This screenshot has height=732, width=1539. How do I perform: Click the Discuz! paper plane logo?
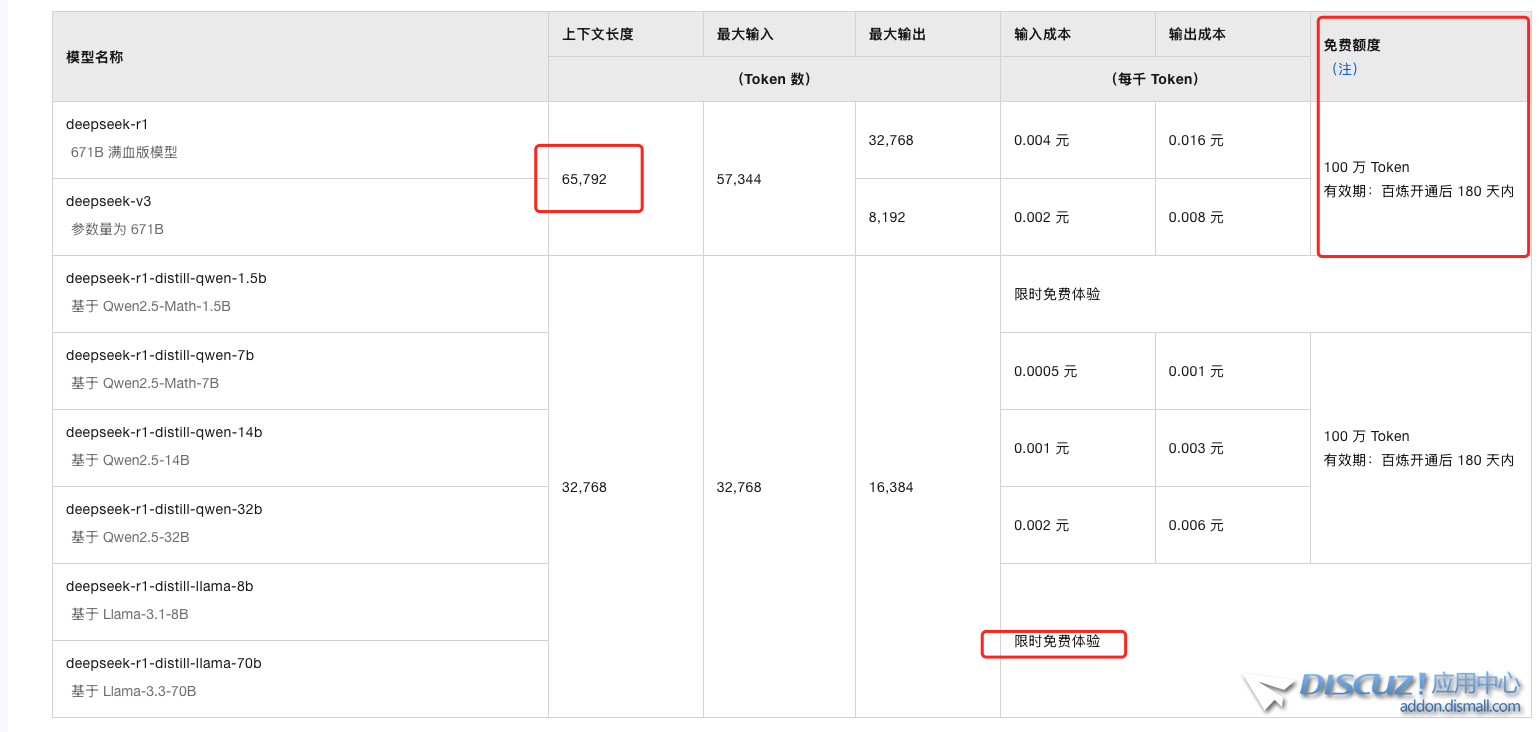pos(1268,692)
